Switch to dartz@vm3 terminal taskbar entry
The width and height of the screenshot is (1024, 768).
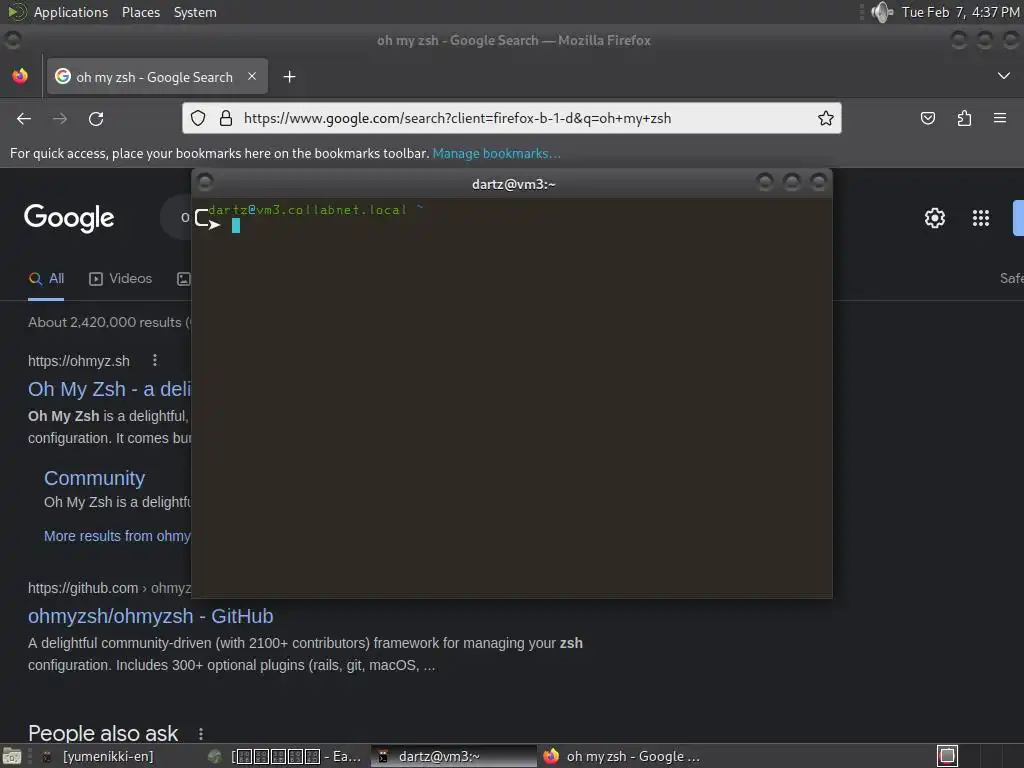pyautogui.click(x=454, y=756)
